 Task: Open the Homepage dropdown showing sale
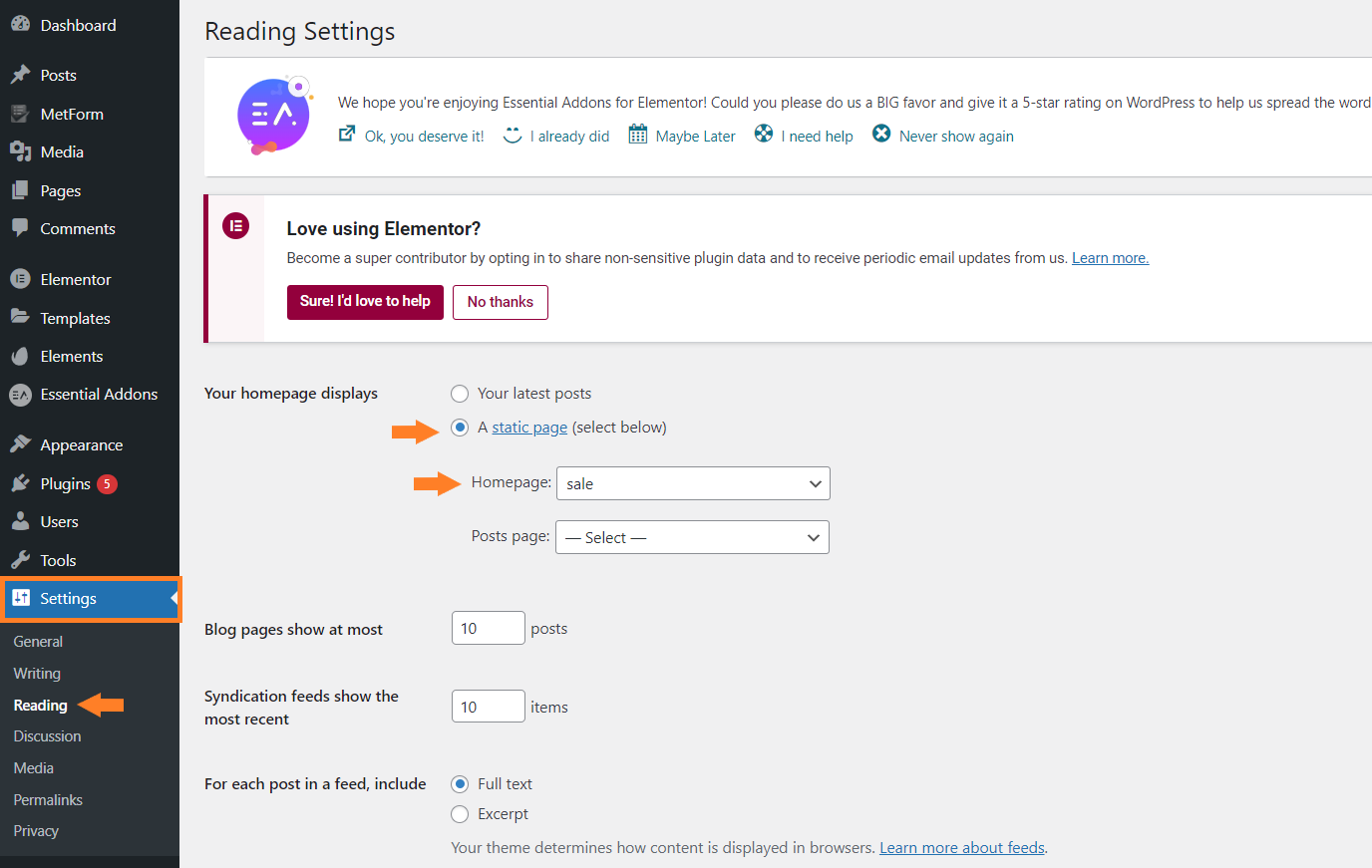(693, 483)
